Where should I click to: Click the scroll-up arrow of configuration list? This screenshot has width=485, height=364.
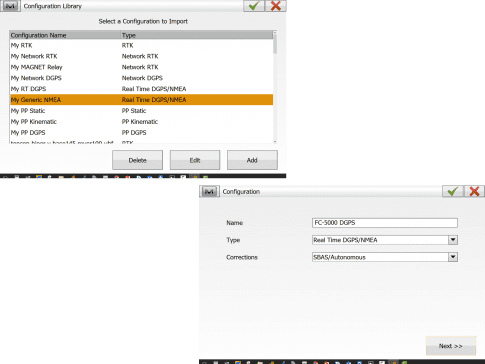click(275, 33)
